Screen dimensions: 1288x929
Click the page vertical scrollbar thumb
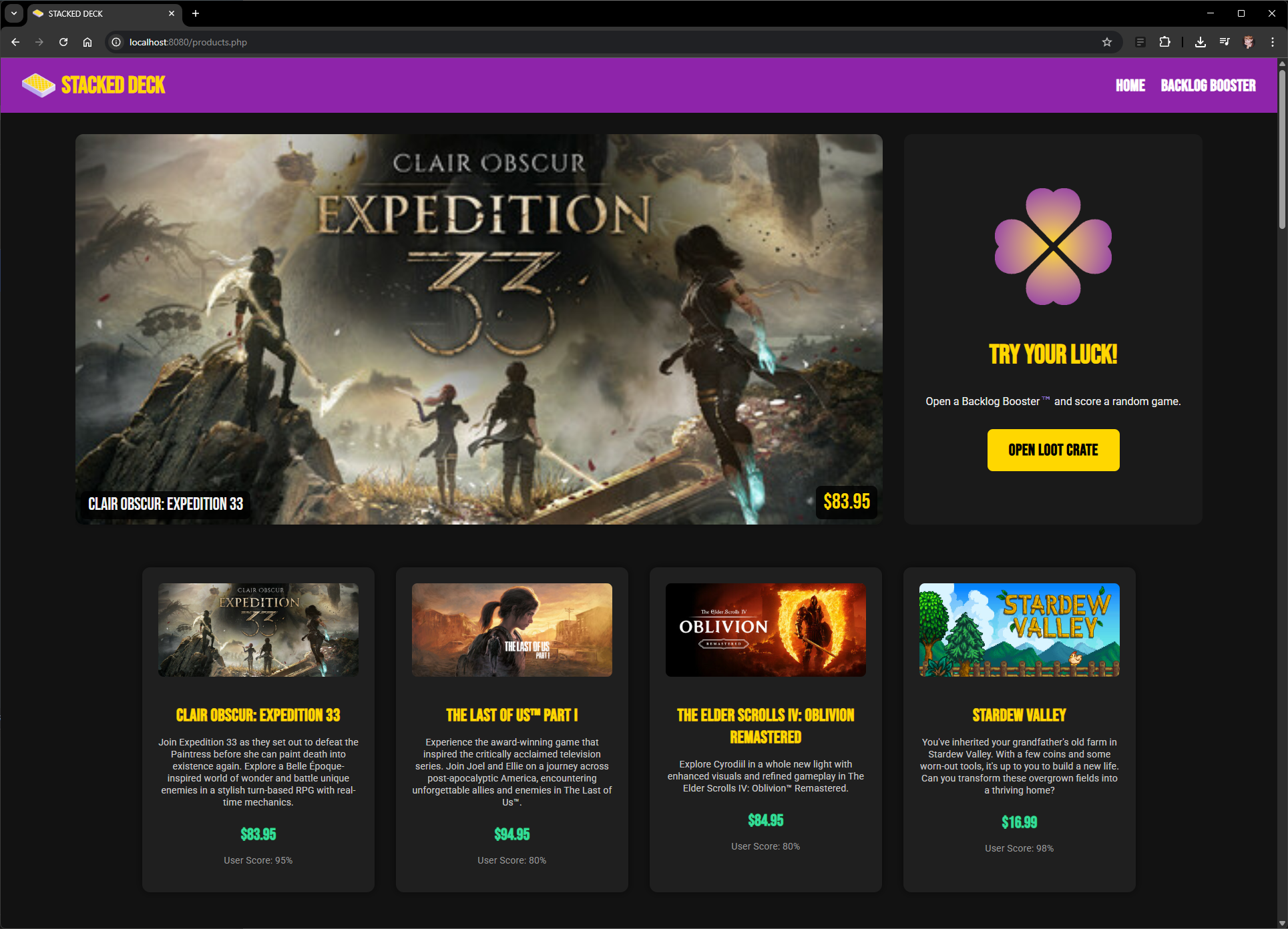click(1282, 148)
